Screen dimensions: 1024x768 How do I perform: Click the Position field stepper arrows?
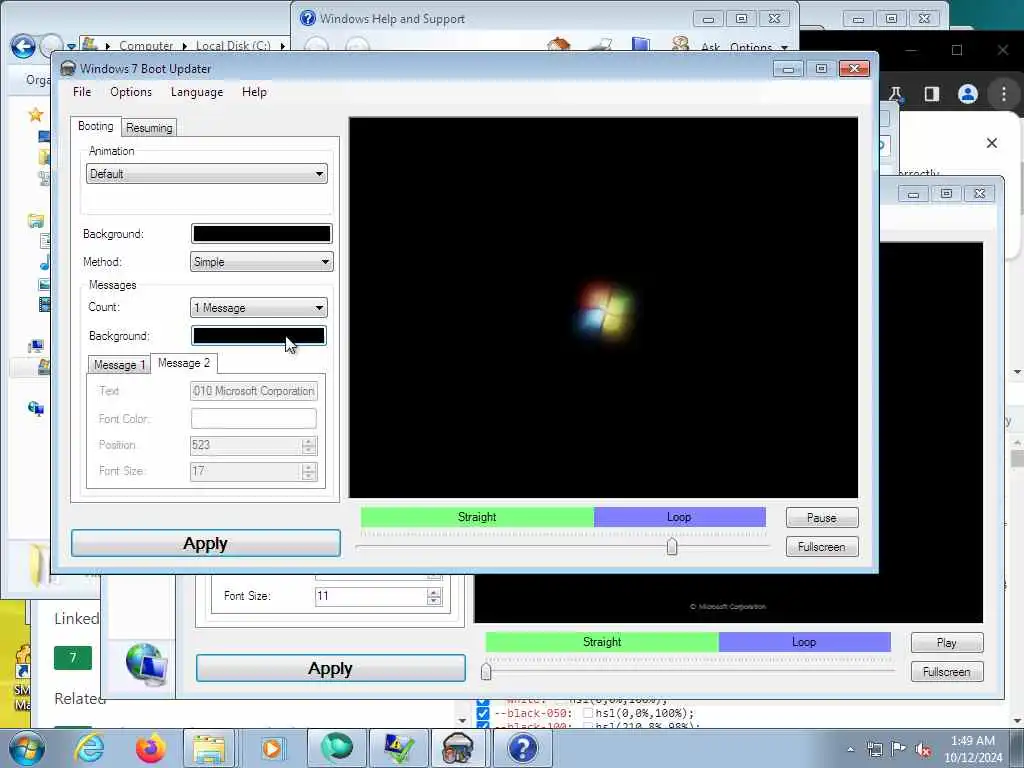pos(309,445)
